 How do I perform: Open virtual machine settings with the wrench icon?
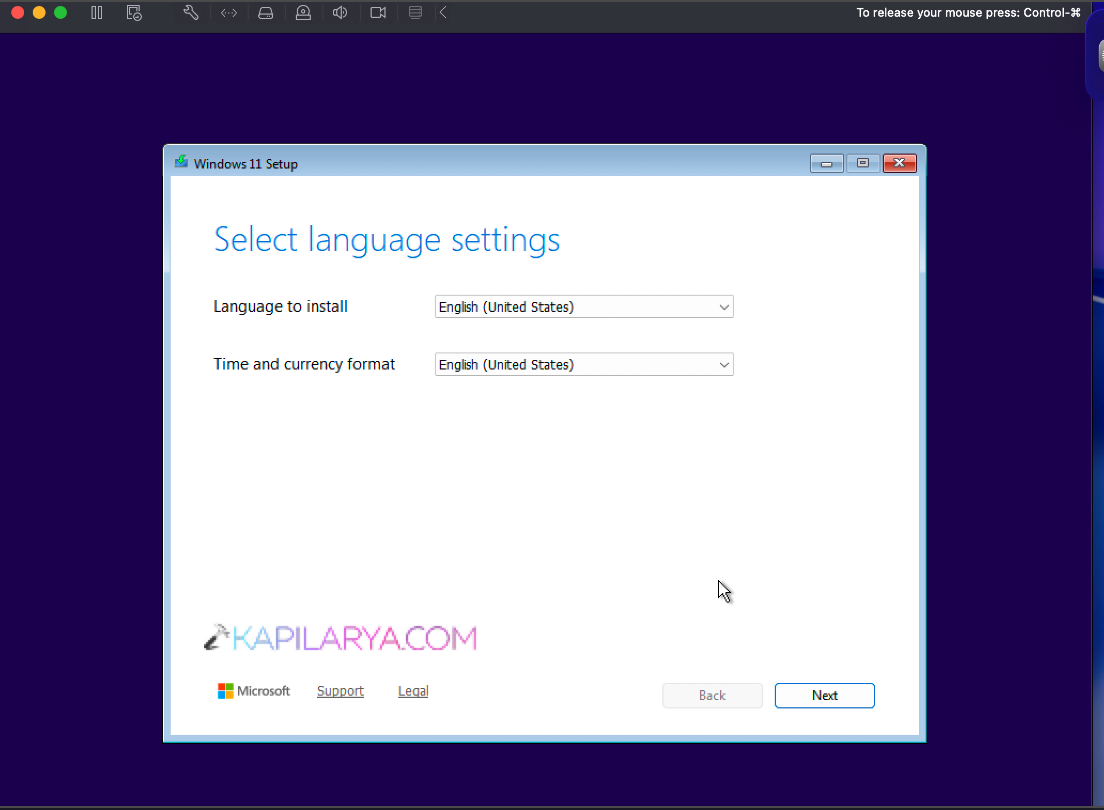pyautogui.click(x=190, y=12)
